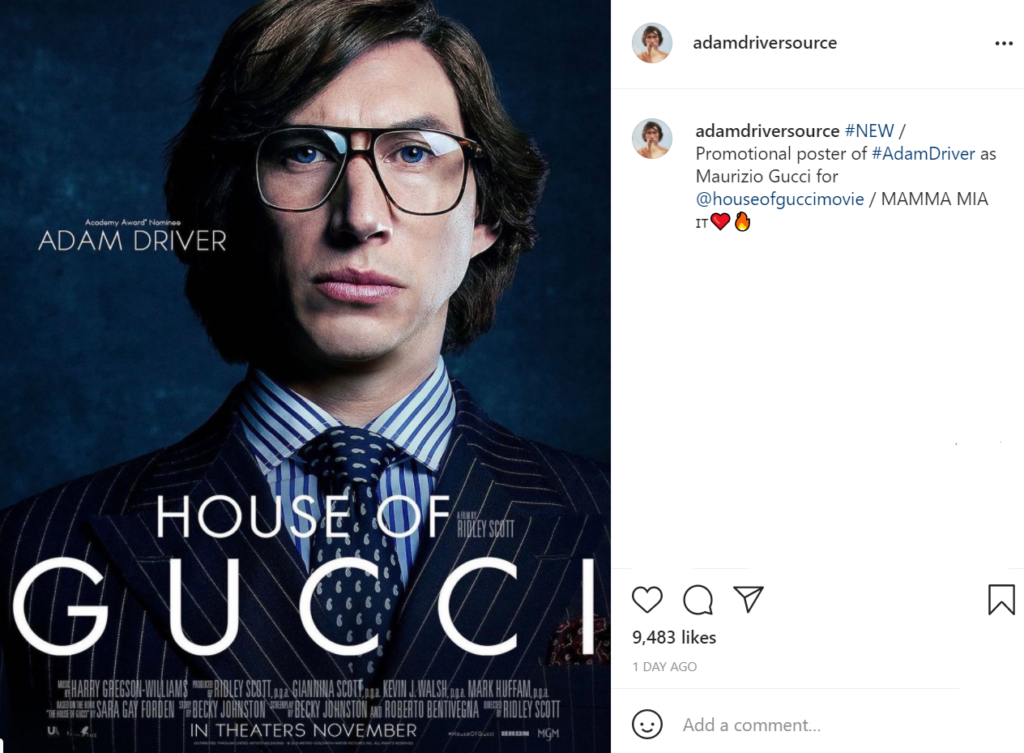
Task: Click the header profile avatar
Action: pyautogui.click(x=652, y=43)
